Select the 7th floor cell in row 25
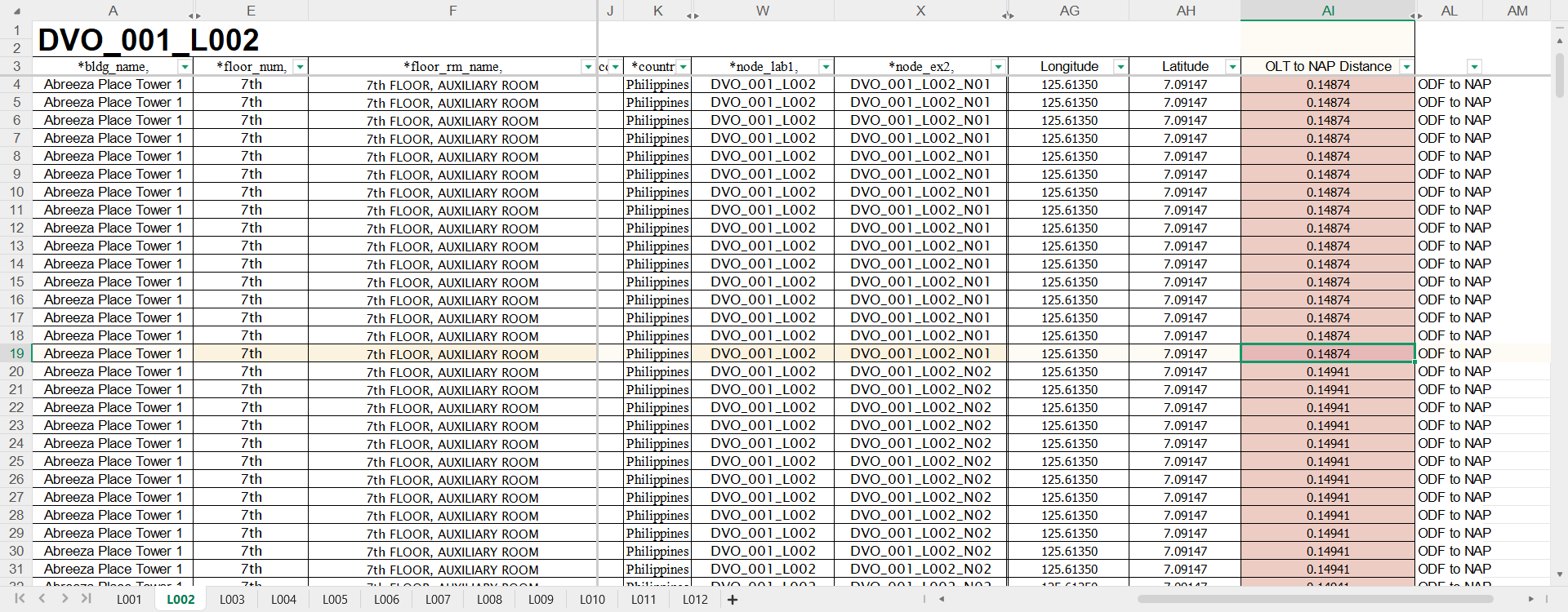This screenshot has height=612, width=1568. [x=251, y=461]
